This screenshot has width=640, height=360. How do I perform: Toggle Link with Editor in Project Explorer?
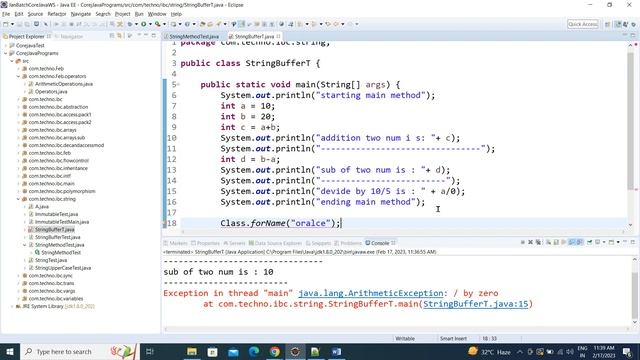point(119,36)
